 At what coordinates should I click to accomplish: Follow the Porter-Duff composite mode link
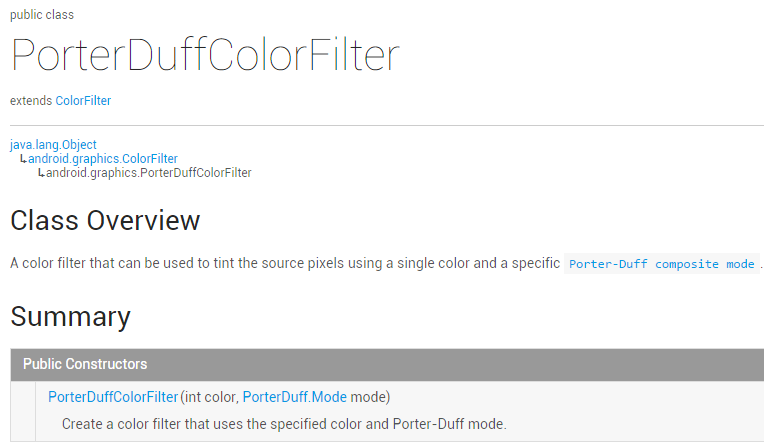[661, 264]
